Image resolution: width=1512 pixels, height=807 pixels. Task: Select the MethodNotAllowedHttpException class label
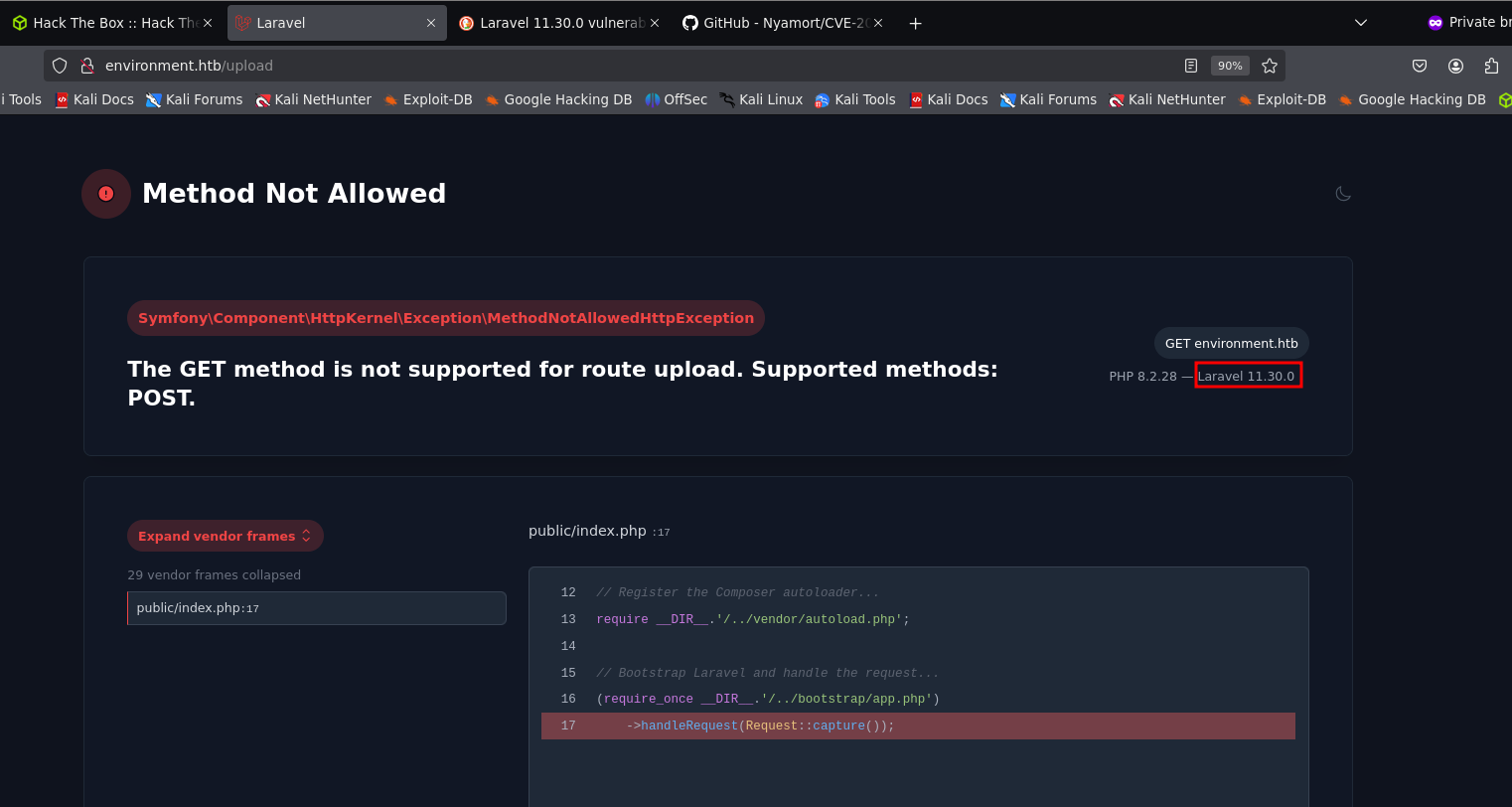446,318
